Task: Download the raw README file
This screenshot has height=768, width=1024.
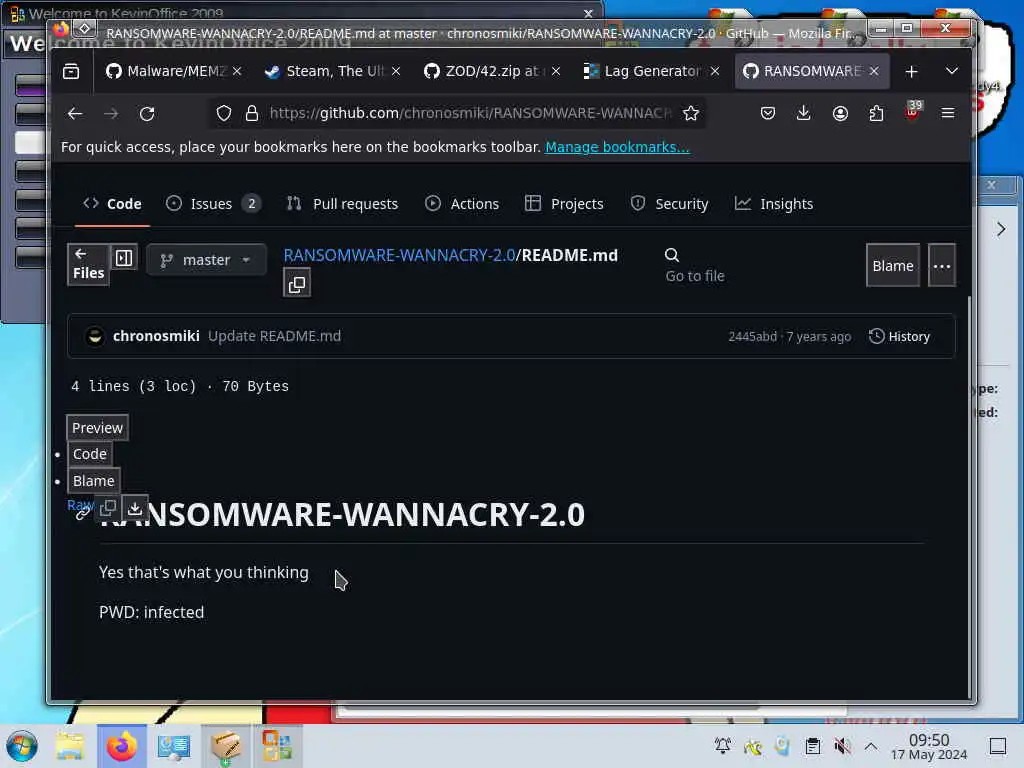Action: (x=135, y=507)
